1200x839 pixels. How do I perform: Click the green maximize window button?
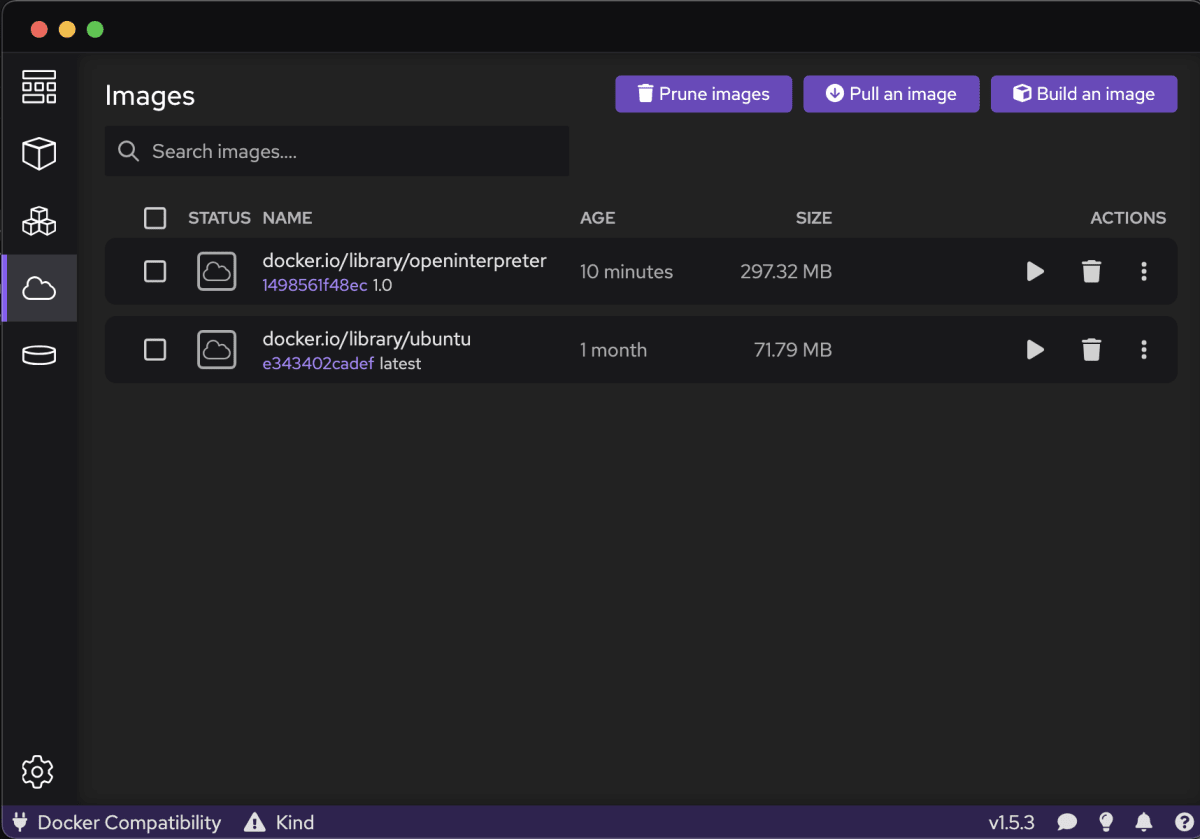[95, 29]
